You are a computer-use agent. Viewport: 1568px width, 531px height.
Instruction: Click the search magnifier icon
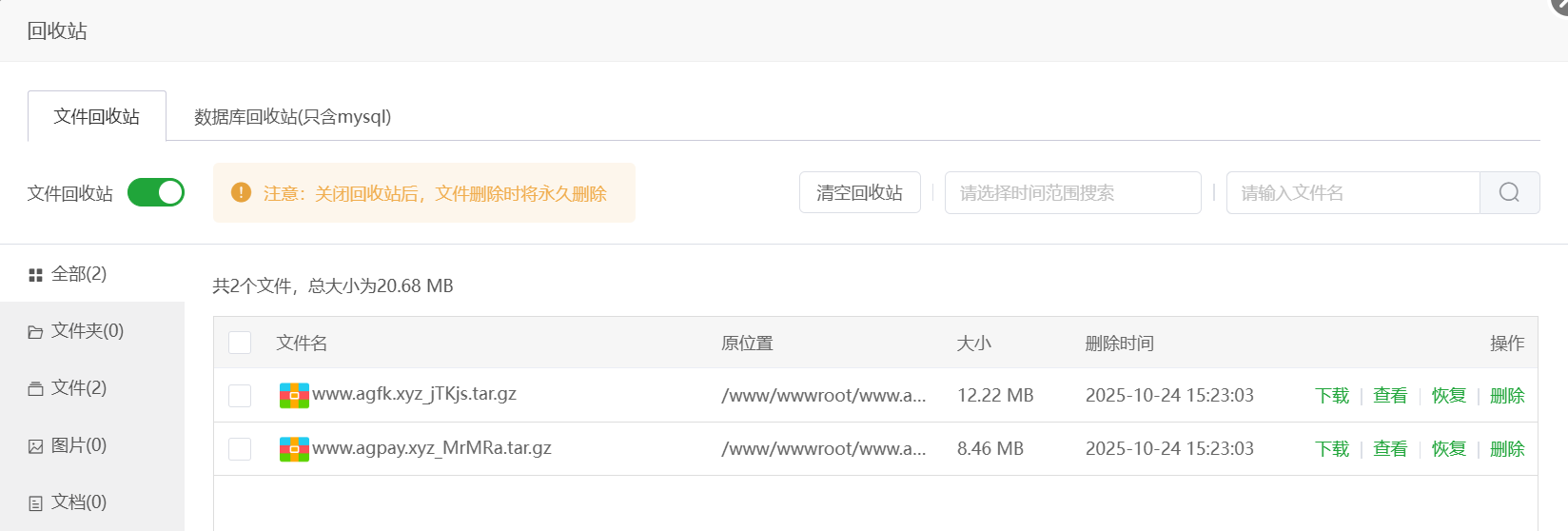tap(1509, 193)
